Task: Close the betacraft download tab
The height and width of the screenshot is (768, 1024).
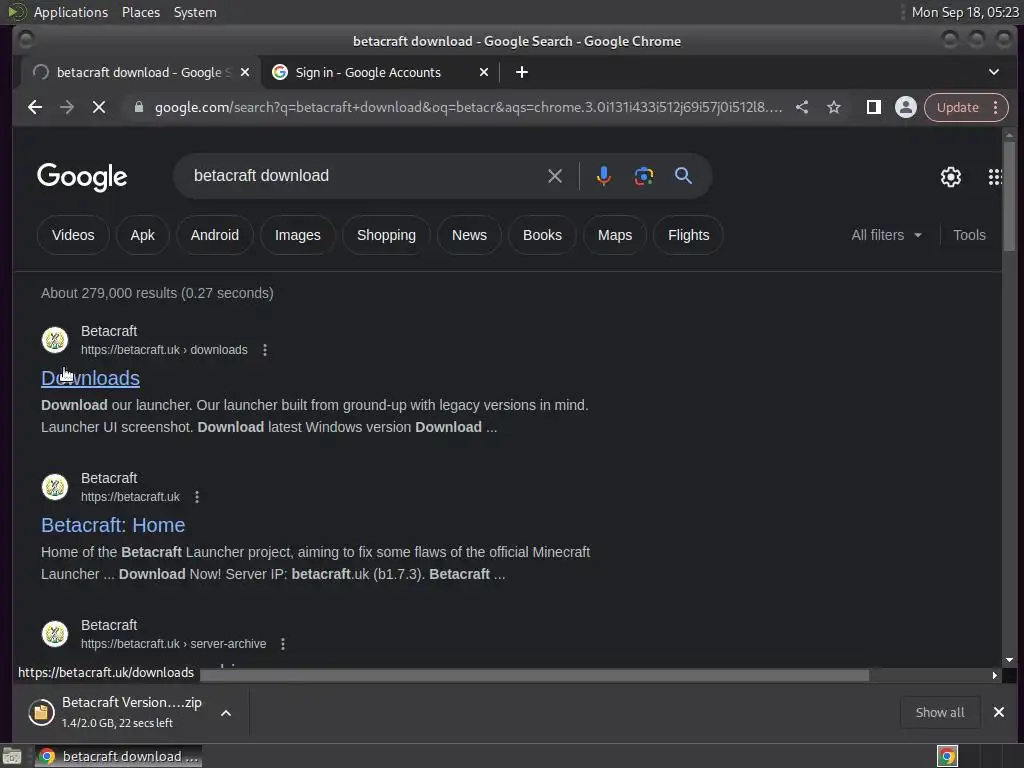Action: point(245,72)
